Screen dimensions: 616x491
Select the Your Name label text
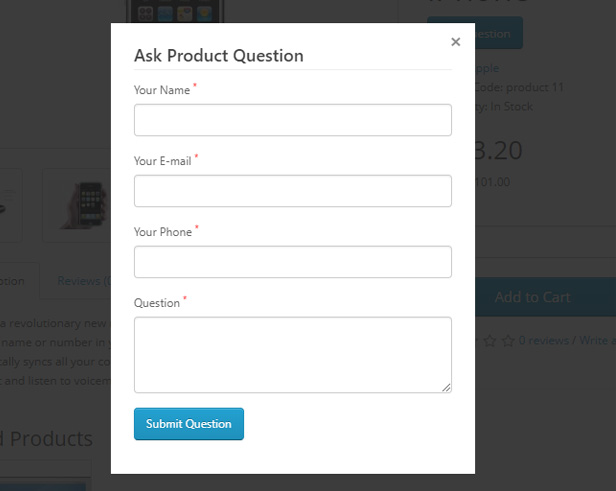162,90
